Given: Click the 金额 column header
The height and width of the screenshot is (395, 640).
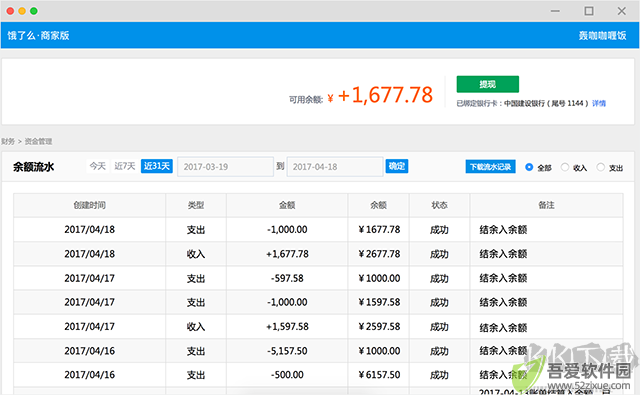Looking at the screenshot, I should pyautogui.click(x=287, y=205).
